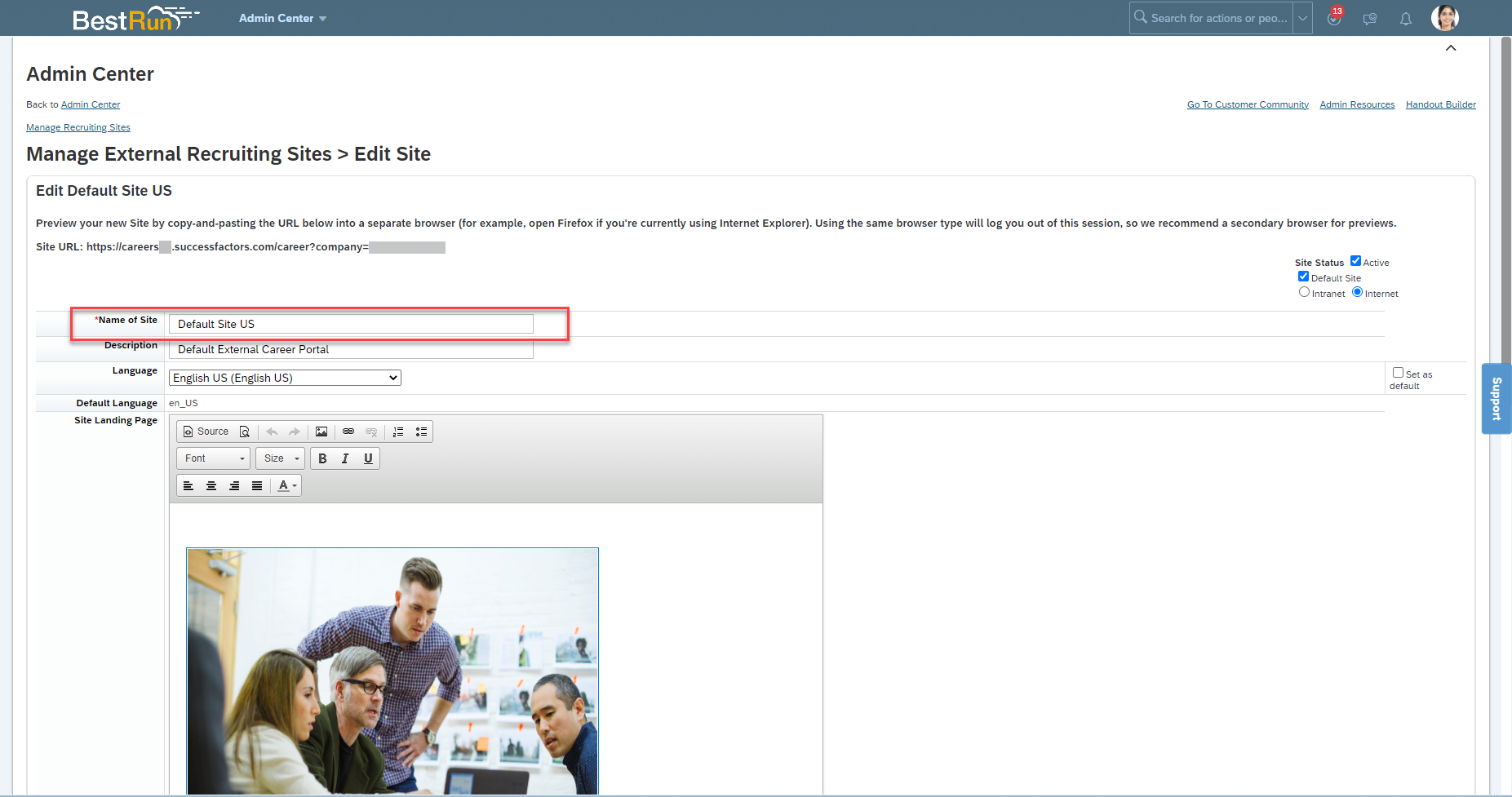Click the Edit Default Site US heading
This screenshot has width=1512, height=797.
pos(104,191)
